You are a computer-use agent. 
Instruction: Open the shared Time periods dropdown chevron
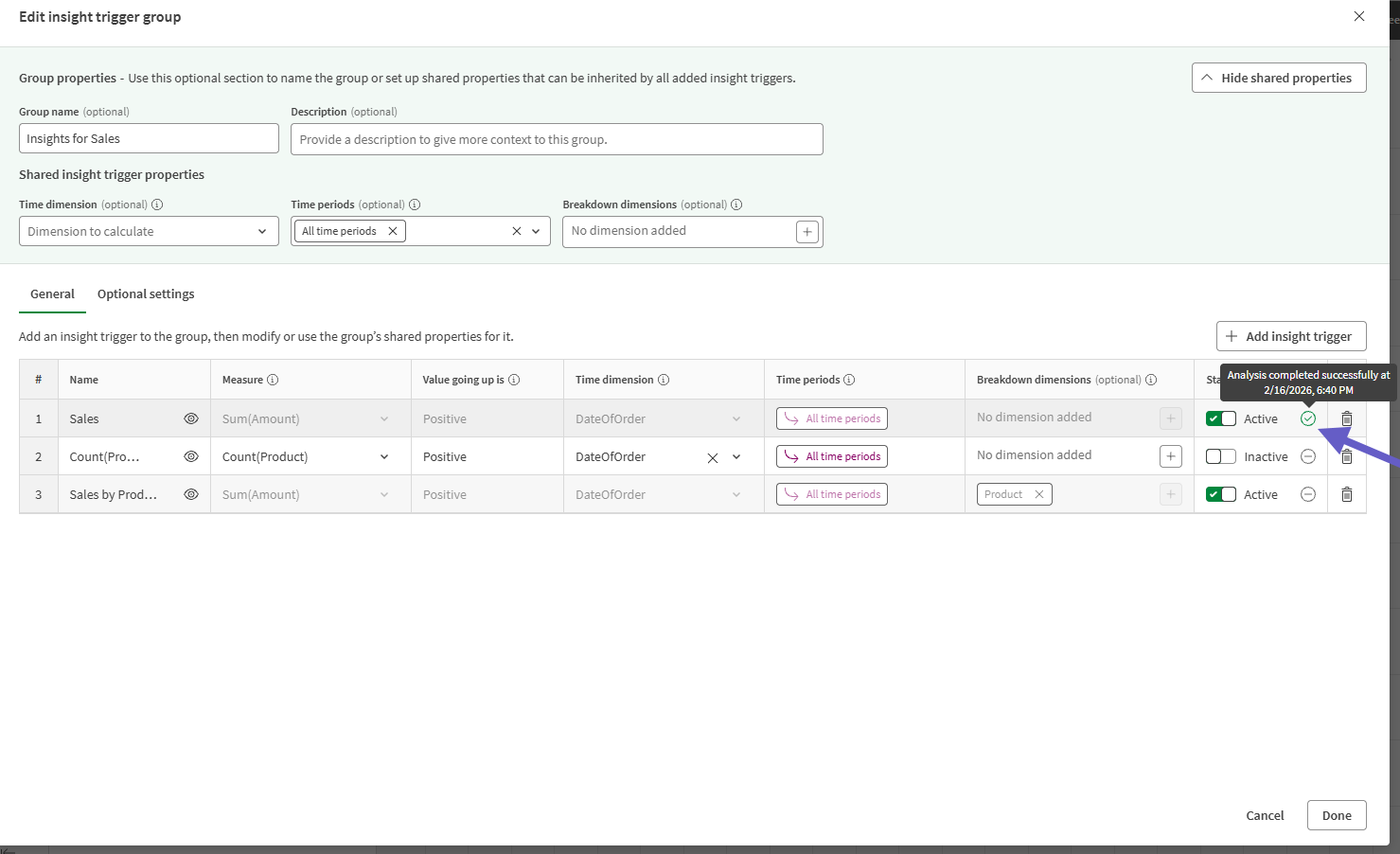536,230
